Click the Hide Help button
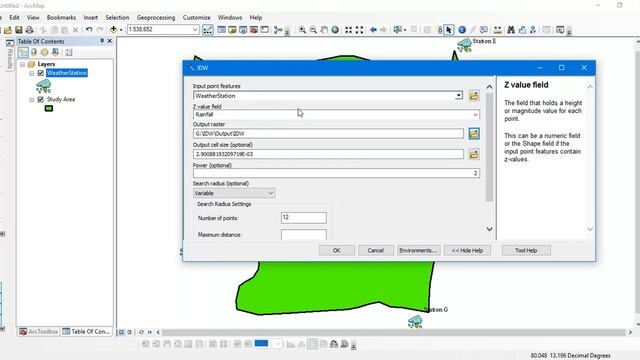640x360 pixels. pyautogui.click(x=467, y=250)
